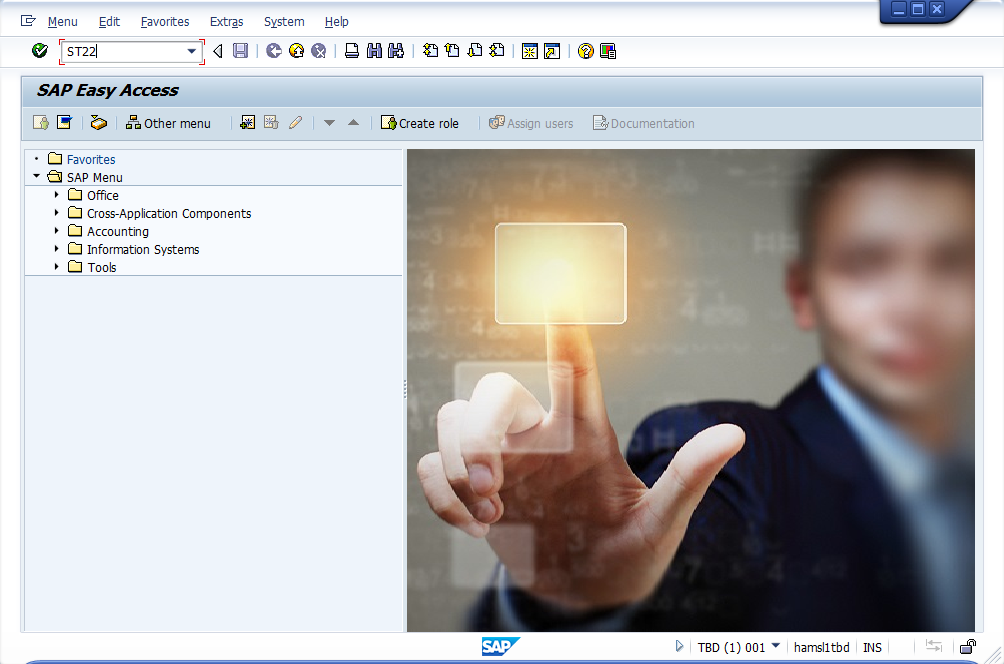The image size is (1004, 664).
Task: Open the command field history dropdown
Action: pyautogui.click(x=191, y=51)
